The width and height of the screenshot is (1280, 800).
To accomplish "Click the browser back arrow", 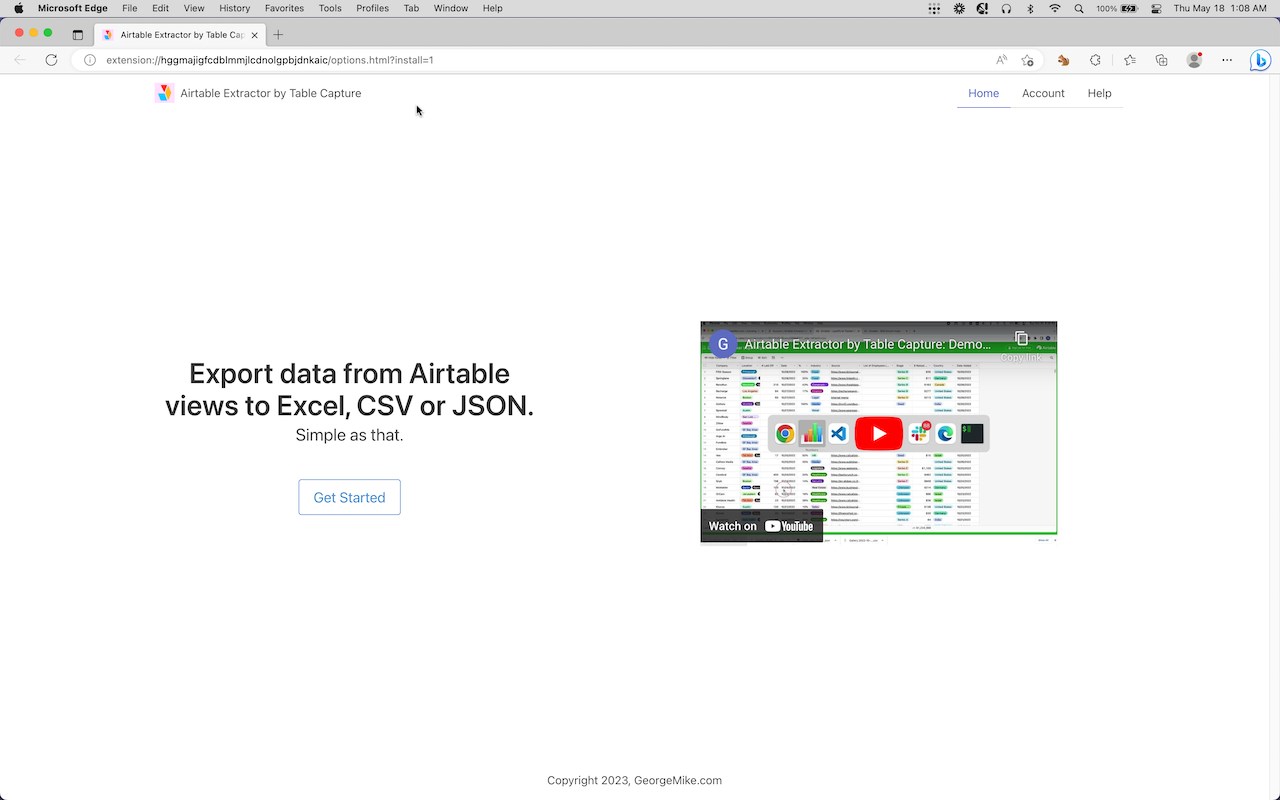I will click(x=20, y=60).
